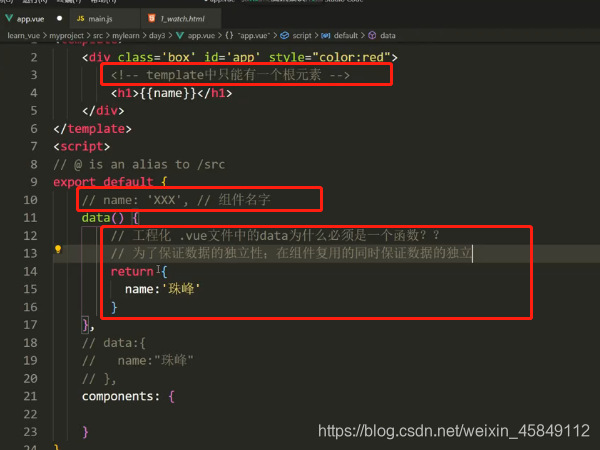Click the {{name}} interpolation on line 4
600x450 pixels.
pyautogui.click(x=168, y=93)
